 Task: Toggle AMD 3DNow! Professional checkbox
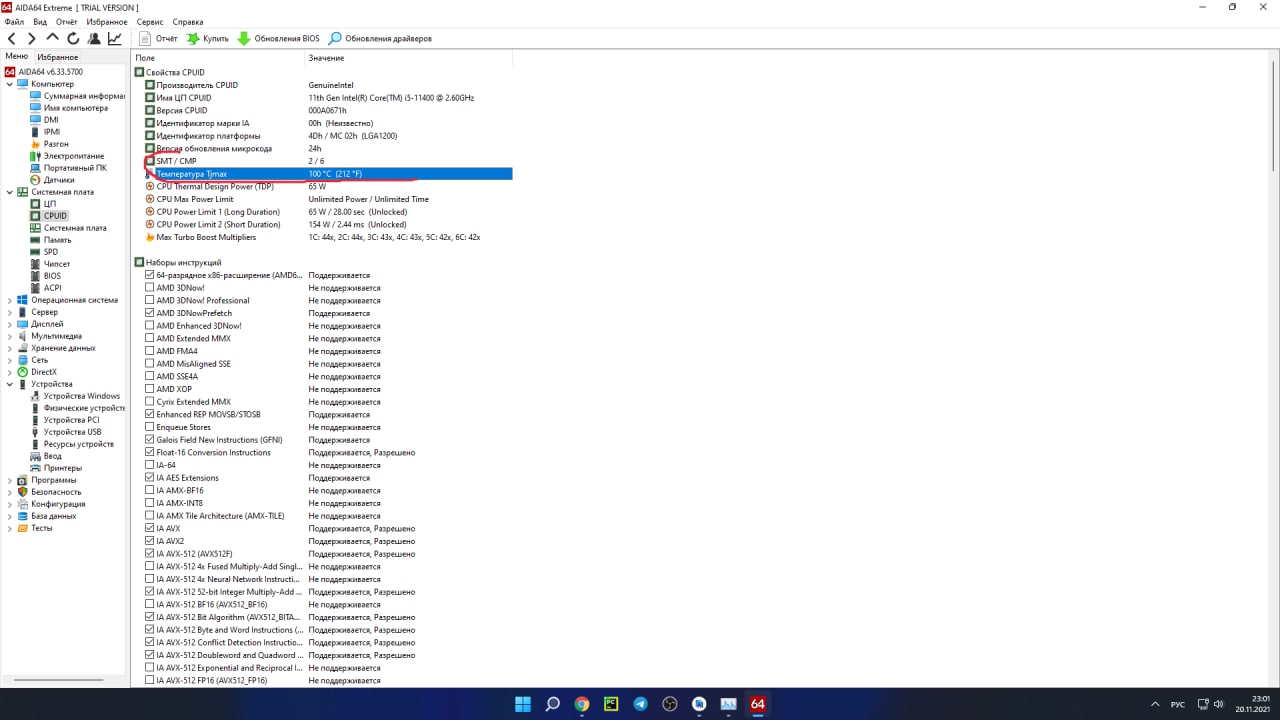[x=149, y=300]
